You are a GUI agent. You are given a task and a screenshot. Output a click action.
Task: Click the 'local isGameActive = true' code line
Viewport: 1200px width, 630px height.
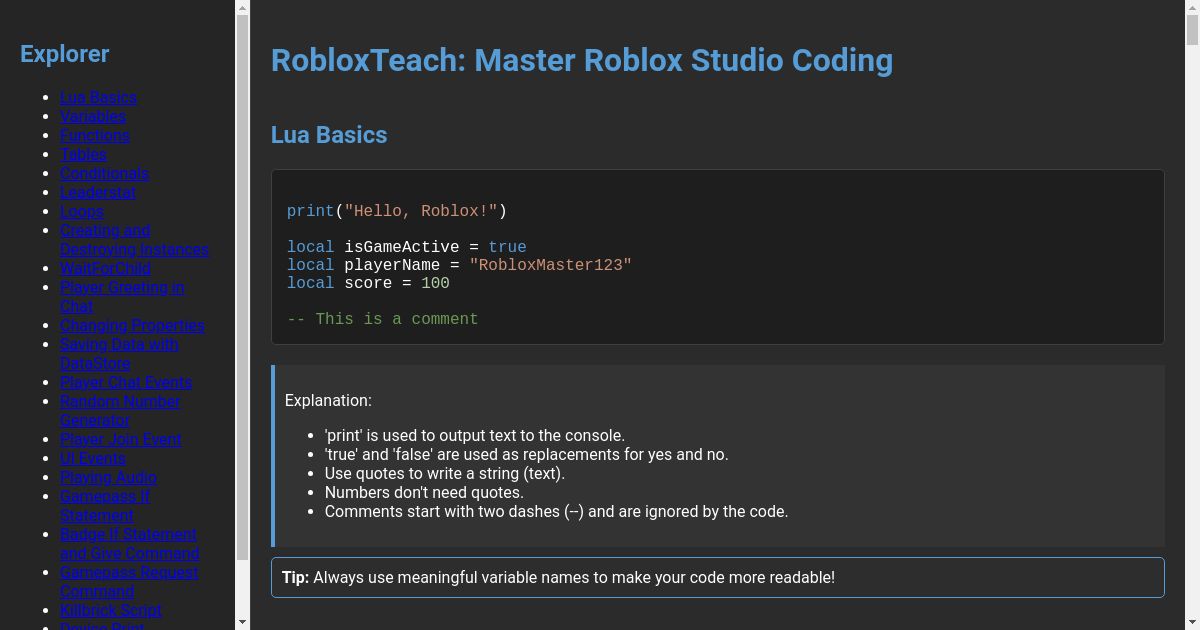click(406, 247)
